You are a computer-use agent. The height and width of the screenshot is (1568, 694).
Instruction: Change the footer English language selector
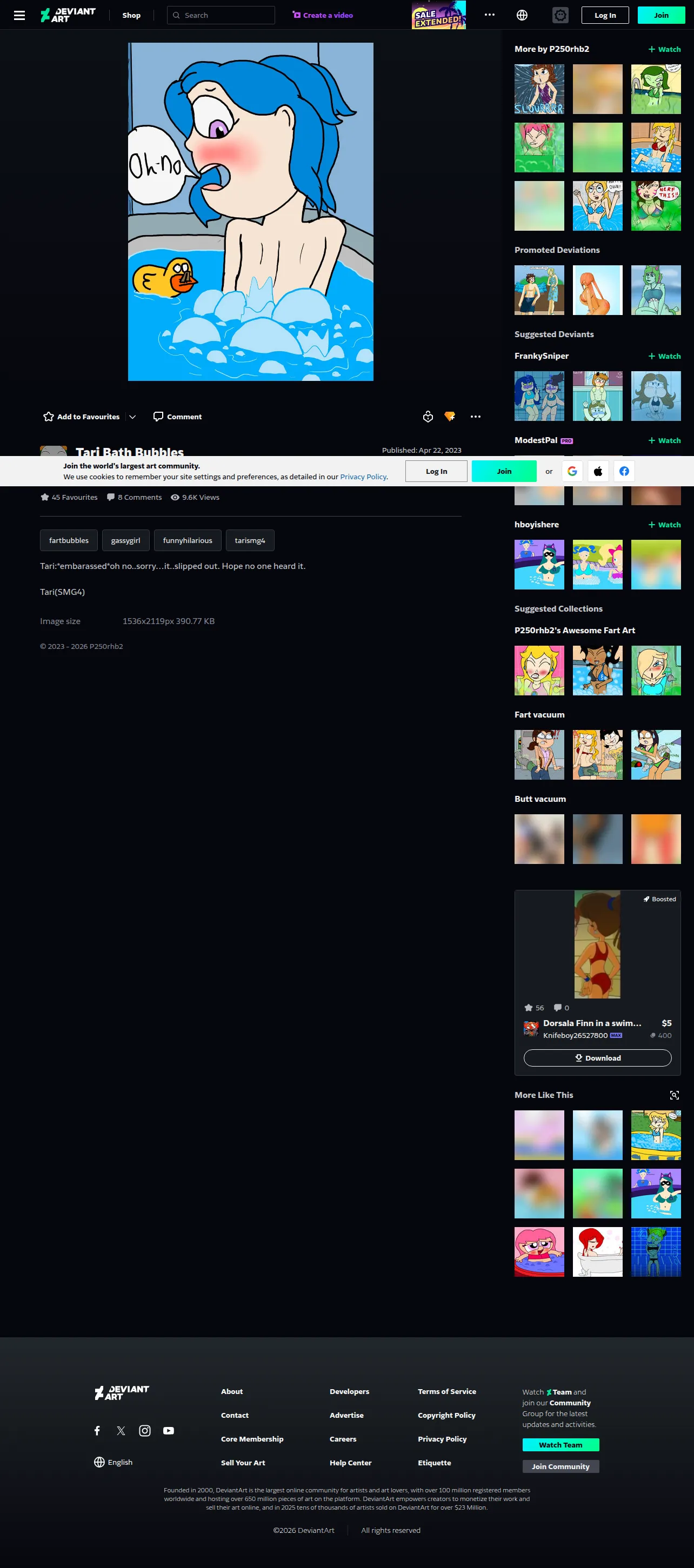(113, 1462)
